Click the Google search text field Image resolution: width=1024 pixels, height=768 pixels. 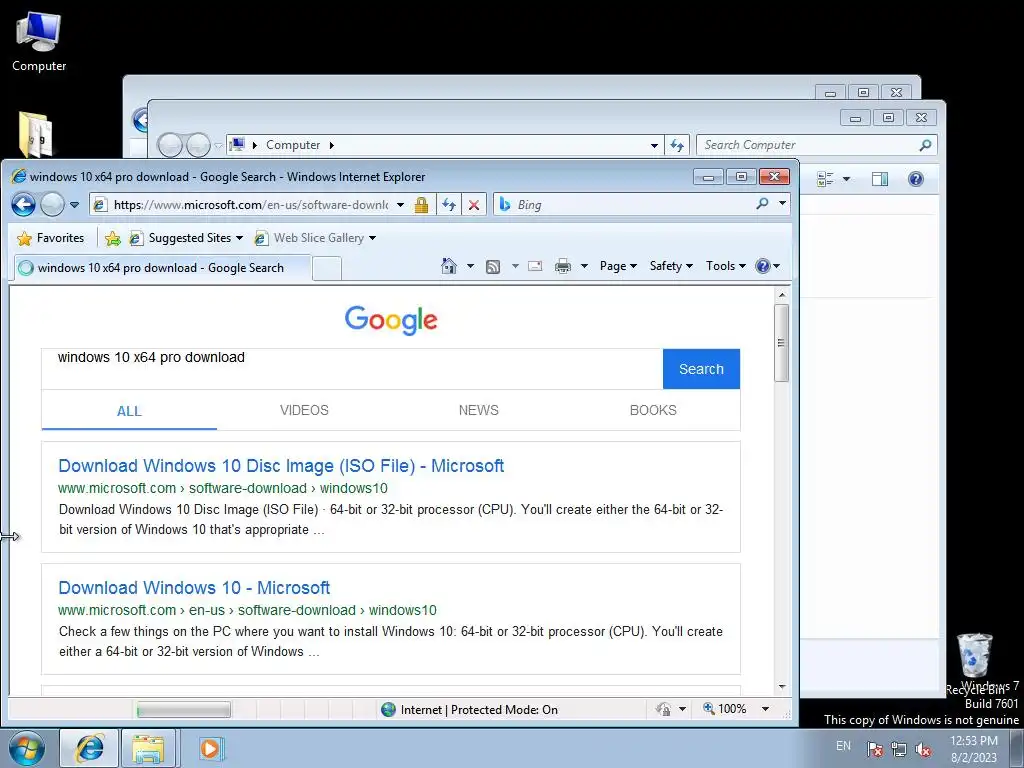tap(353, 369)
